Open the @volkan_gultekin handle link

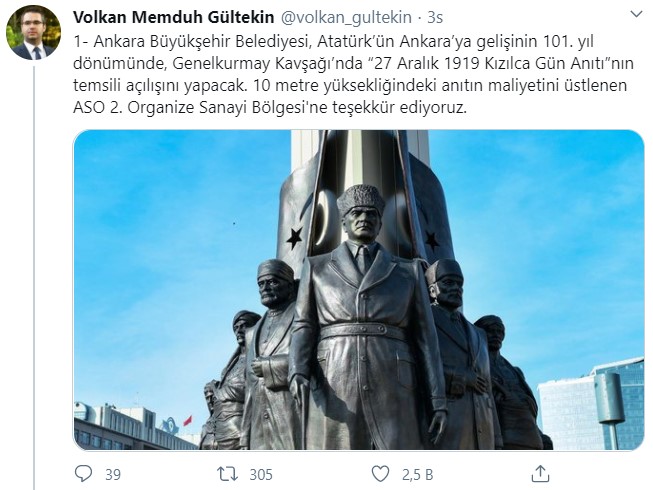(346, 17)
